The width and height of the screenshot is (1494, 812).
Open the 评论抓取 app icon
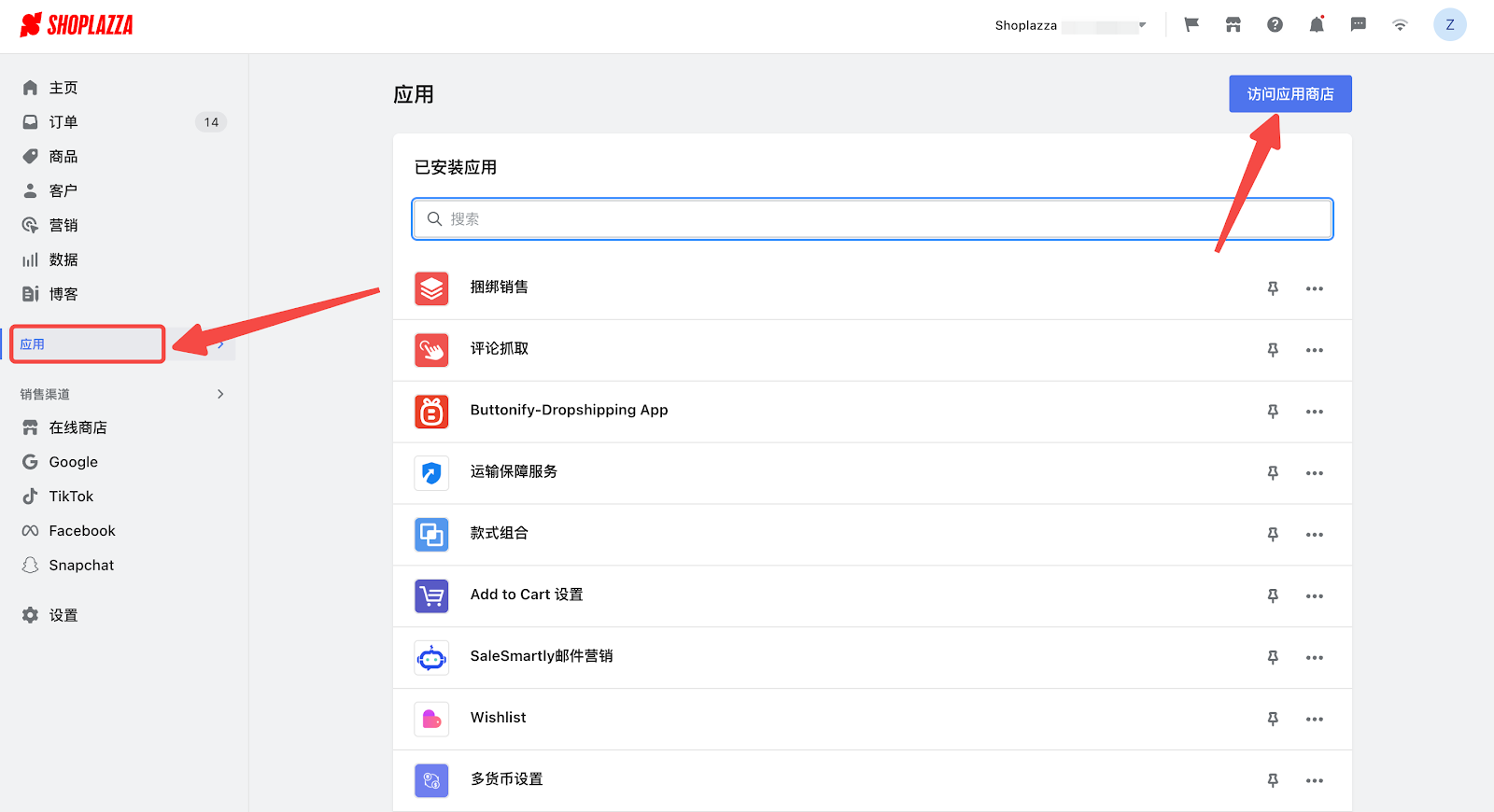(x=431, y=350)
